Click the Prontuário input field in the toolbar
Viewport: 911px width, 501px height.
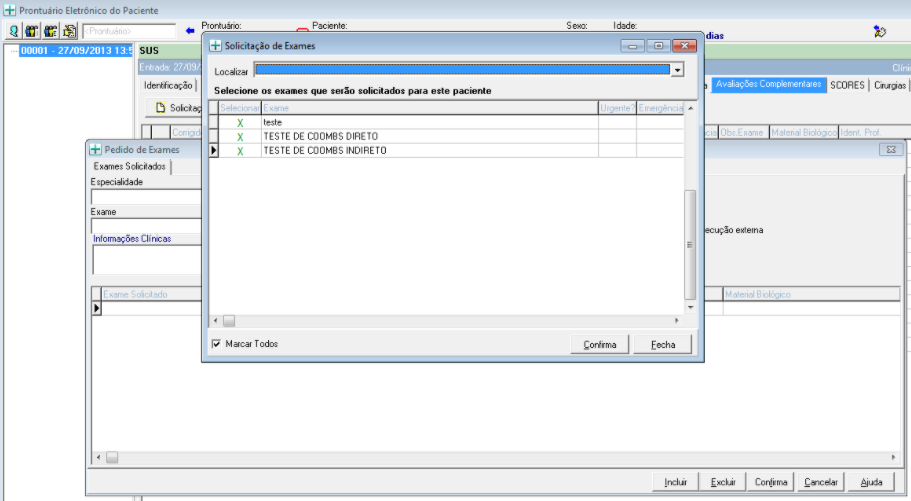coord(129,31)
